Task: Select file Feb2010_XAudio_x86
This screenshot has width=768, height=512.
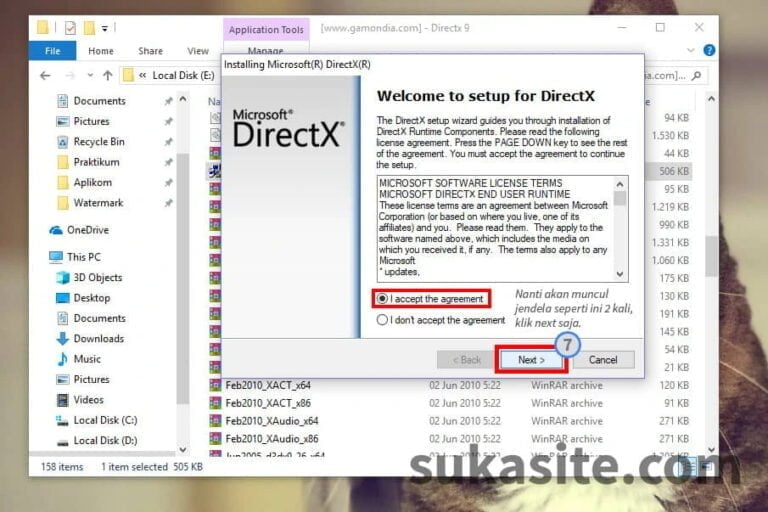Action: [x=272, y=439]
